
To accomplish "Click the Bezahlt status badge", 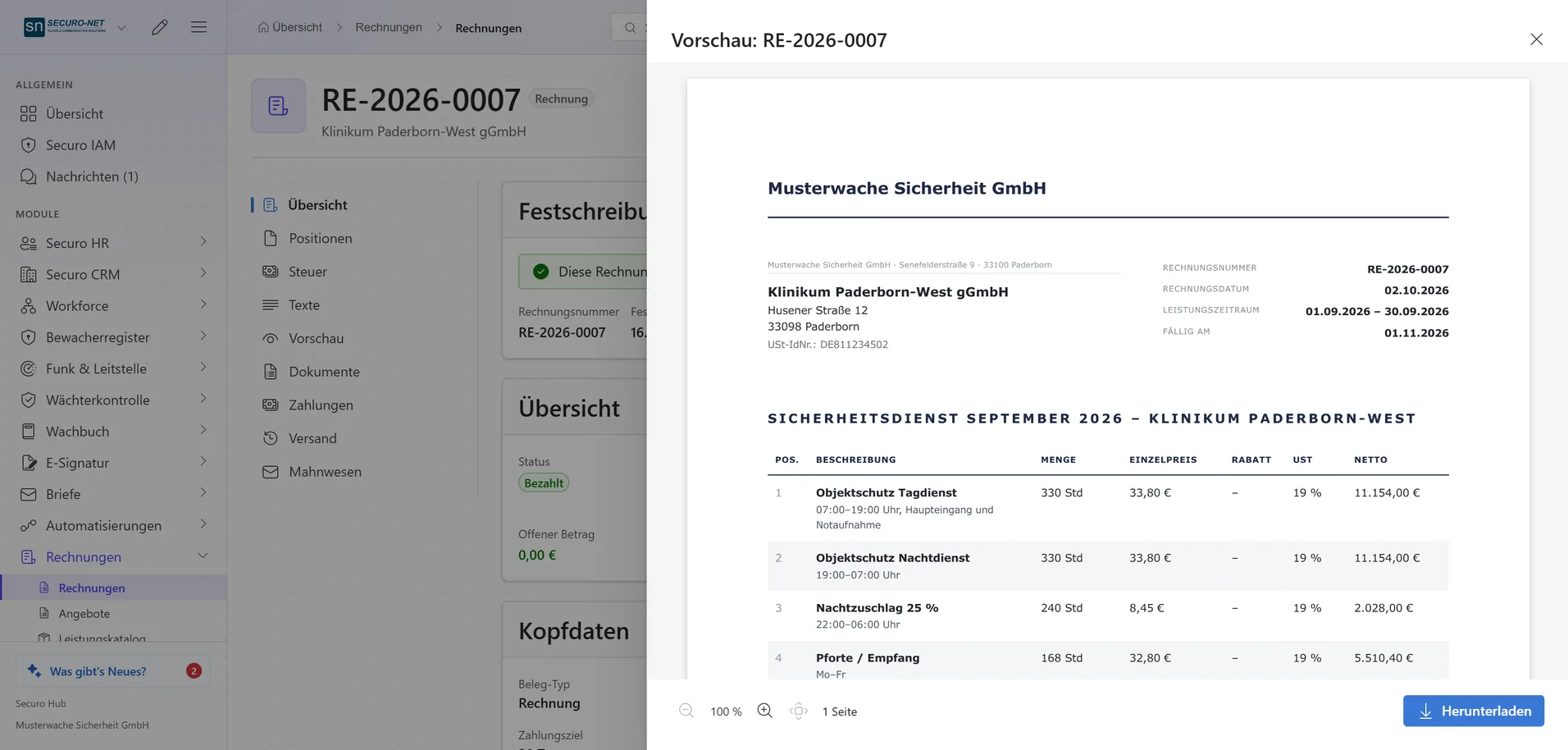I will point(544,483).
